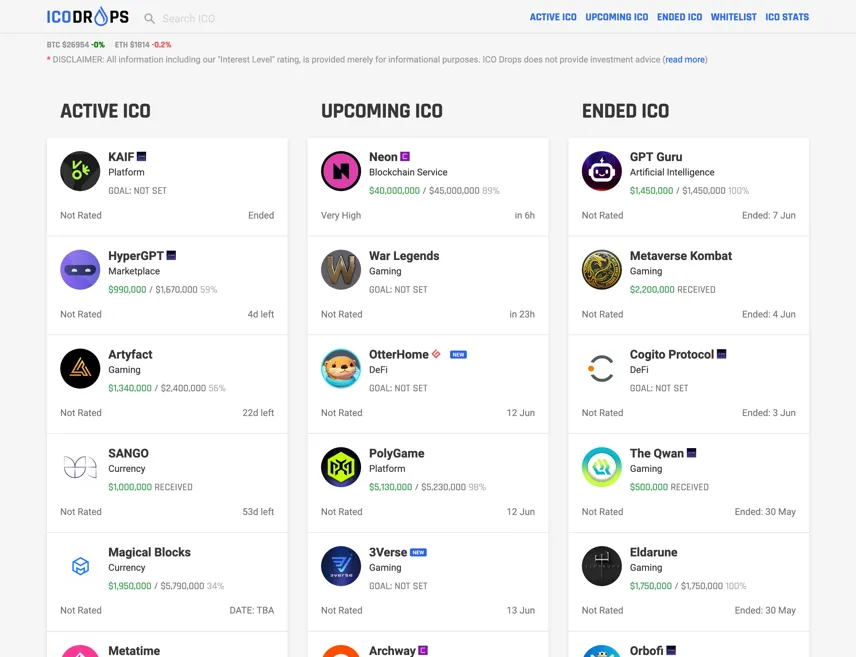Open the Magical Blocks project title

150,552
